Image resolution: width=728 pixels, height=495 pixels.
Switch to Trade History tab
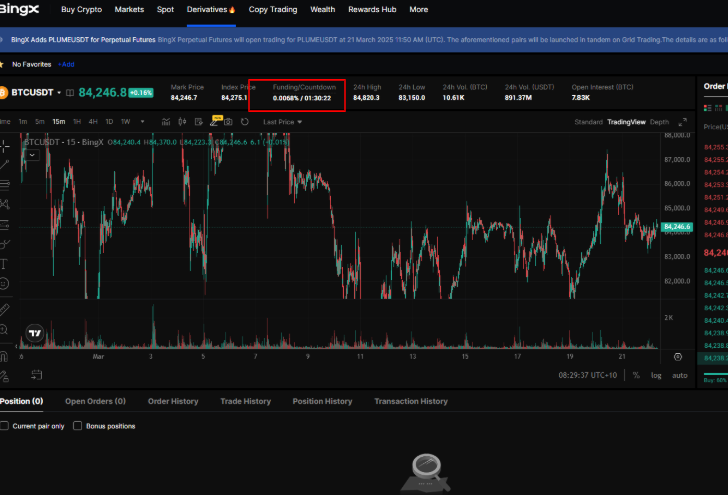(246, 401)
